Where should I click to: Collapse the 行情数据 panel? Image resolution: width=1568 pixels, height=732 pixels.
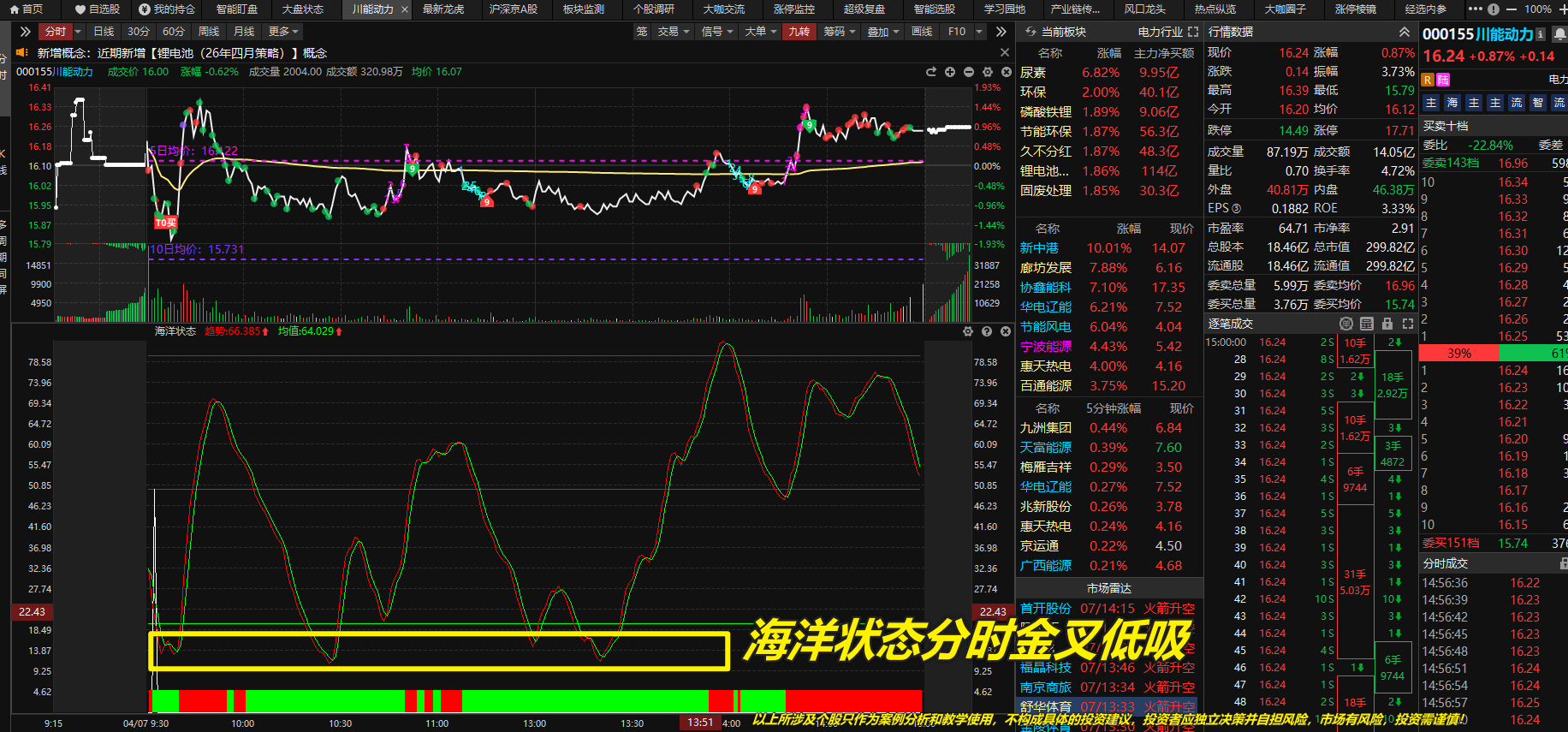point(1405,32)
